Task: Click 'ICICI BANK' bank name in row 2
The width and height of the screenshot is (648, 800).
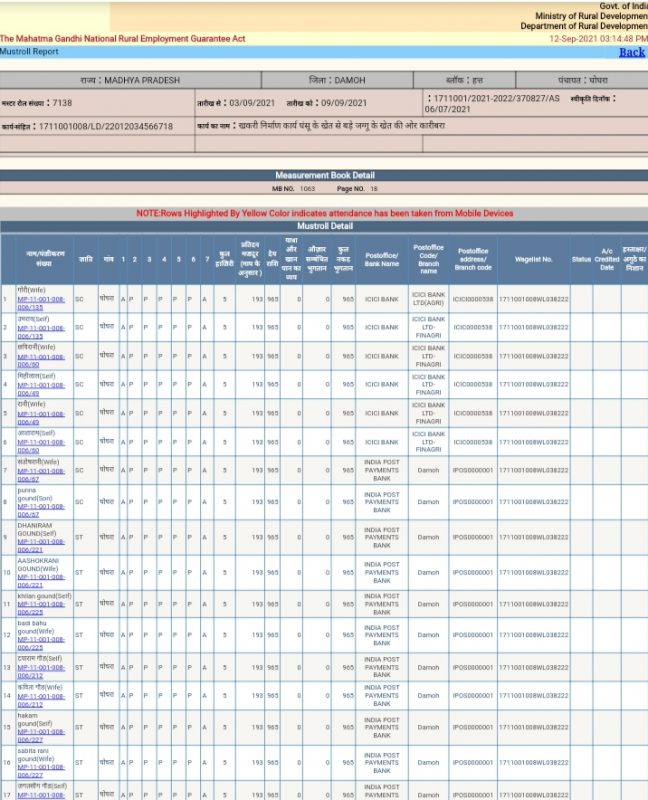Action: (x=382, y=328)
